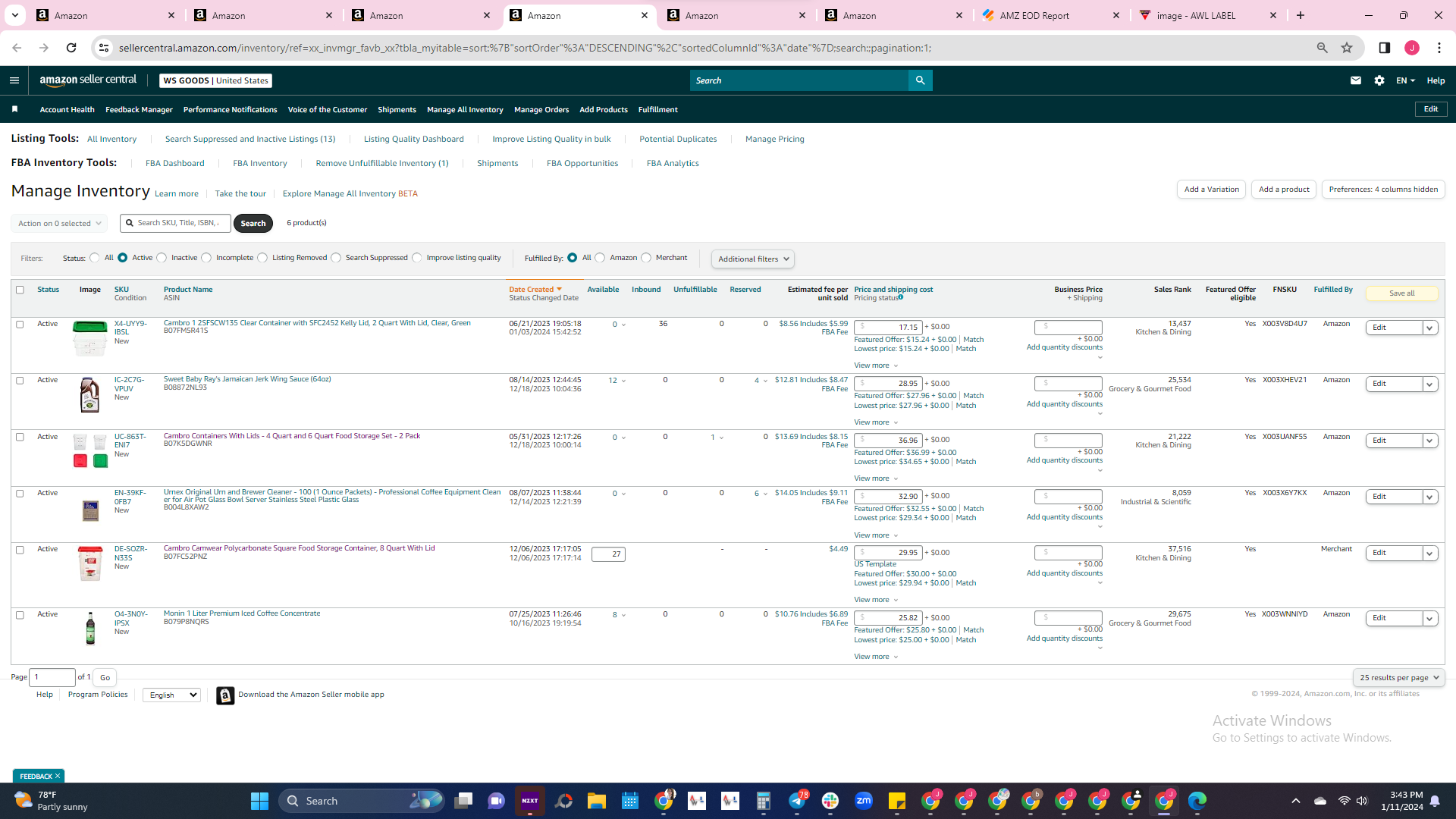The height and width of the screenshot is (819, 1456).
Task: Click the available quantity field showing 27
Action: click(608, 554)
